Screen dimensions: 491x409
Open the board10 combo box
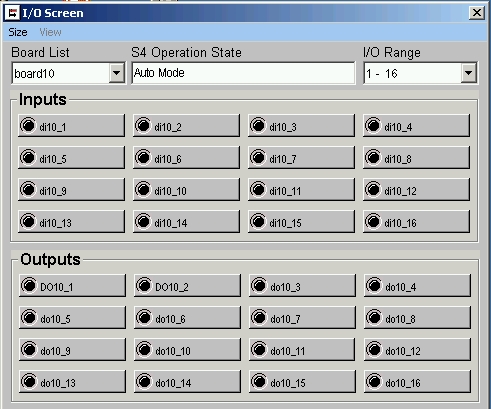(69, 73)
